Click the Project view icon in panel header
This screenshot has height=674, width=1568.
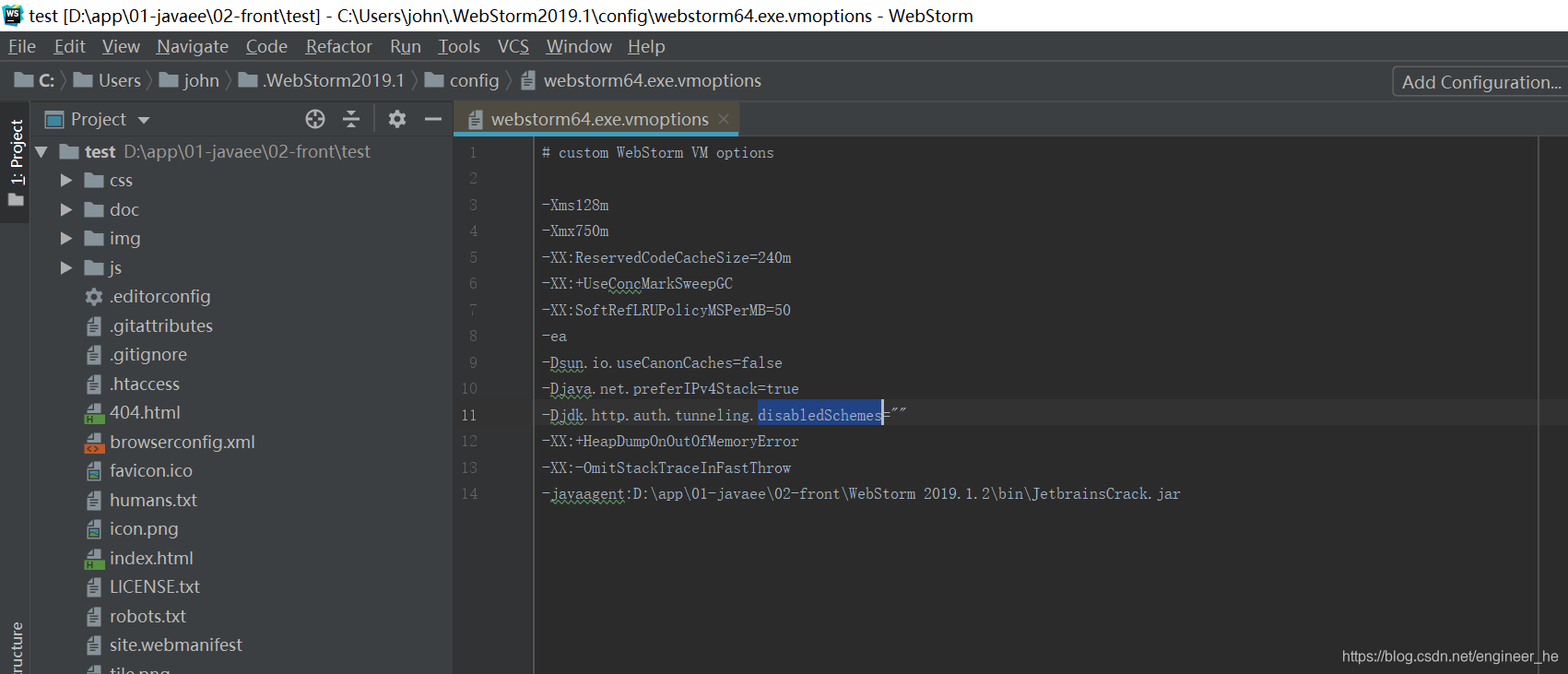click(54, 120)
